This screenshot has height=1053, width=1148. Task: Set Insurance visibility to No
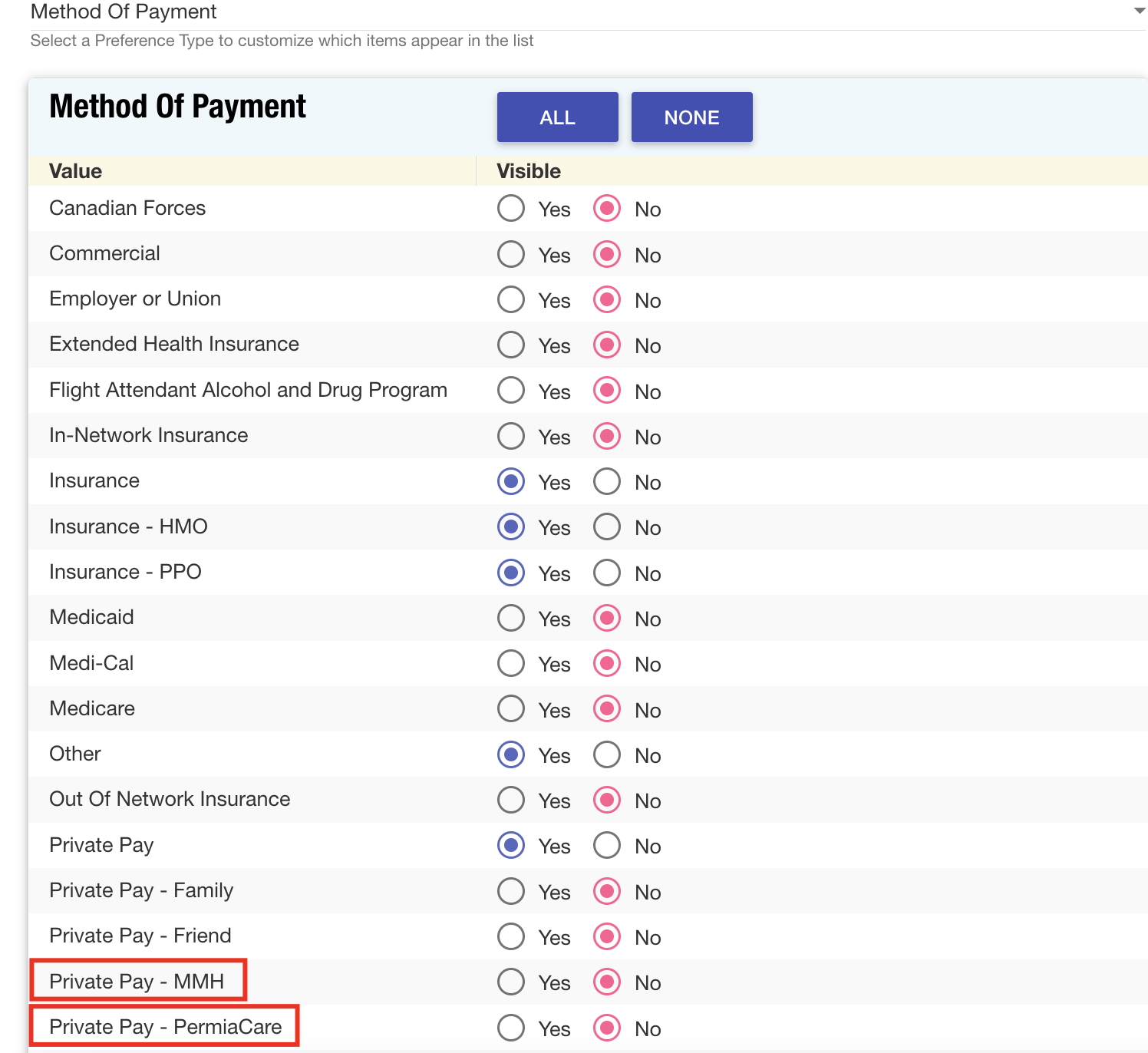pos(607,482)
